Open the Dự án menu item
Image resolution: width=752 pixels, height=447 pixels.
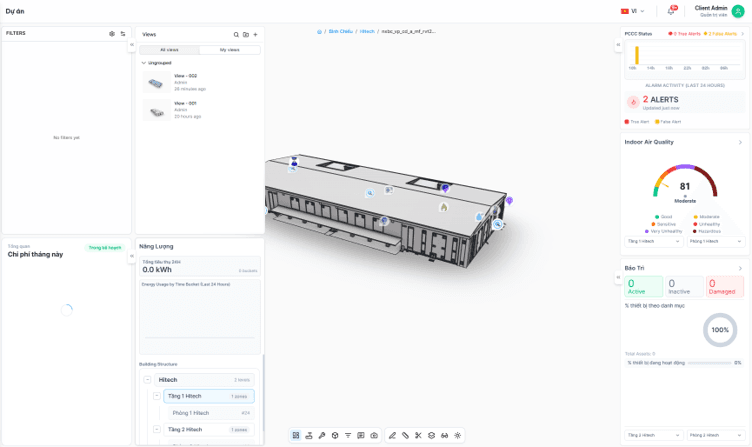[x=15, y=11]
